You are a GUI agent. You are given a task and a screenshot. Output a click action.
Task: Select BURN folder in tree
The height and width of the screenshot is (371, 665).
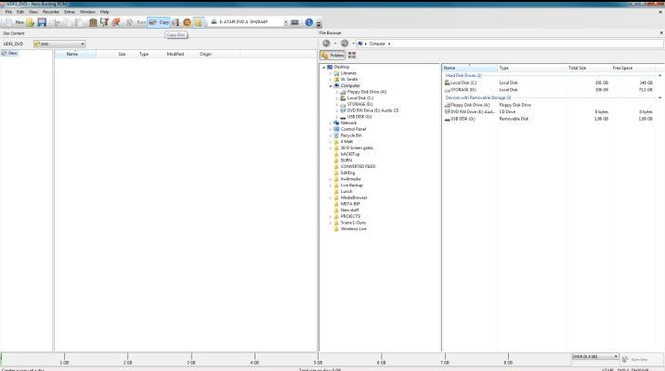[346, 160]
